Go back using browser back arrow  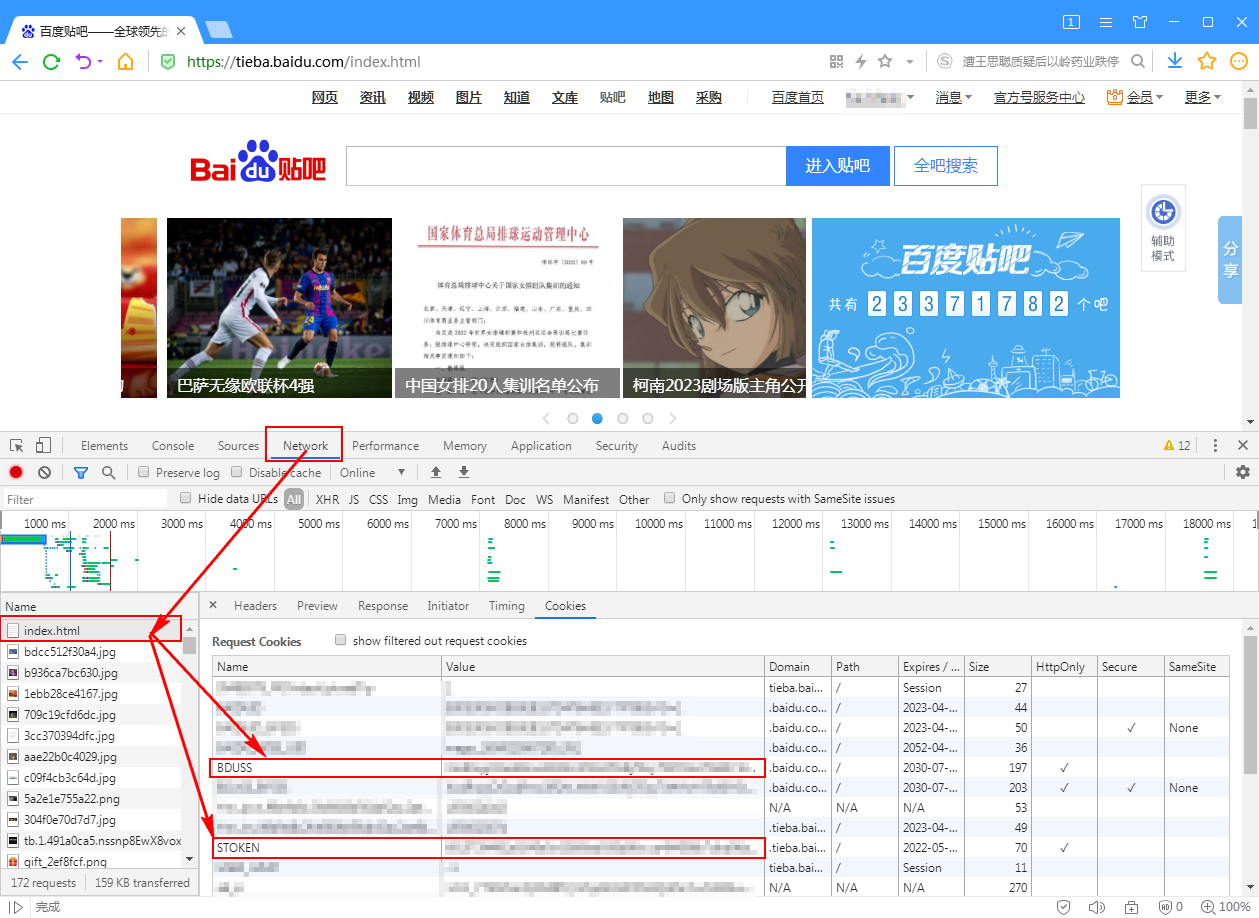click(x=20, y=62)
